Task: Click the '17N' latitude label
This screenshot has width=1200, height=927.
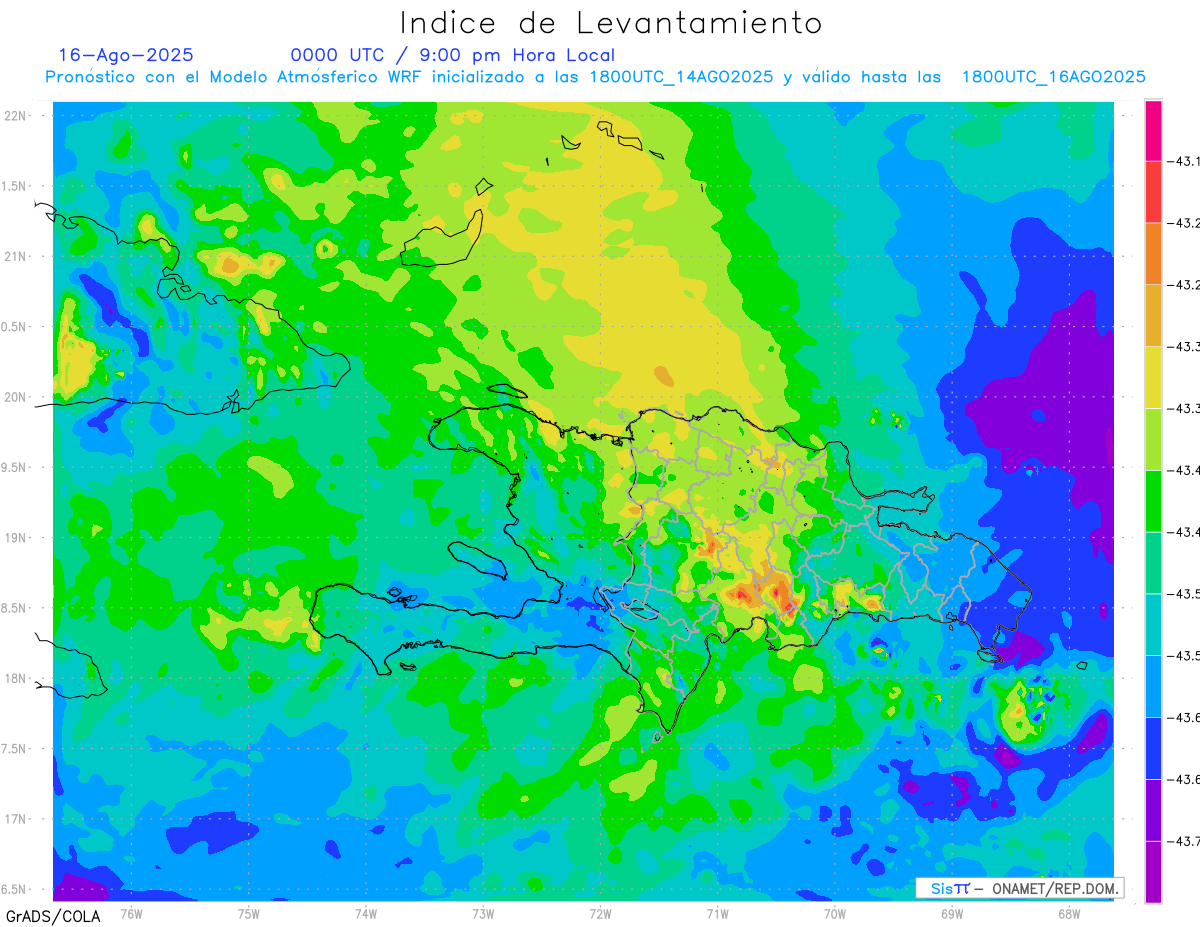Action: point(17,819)
